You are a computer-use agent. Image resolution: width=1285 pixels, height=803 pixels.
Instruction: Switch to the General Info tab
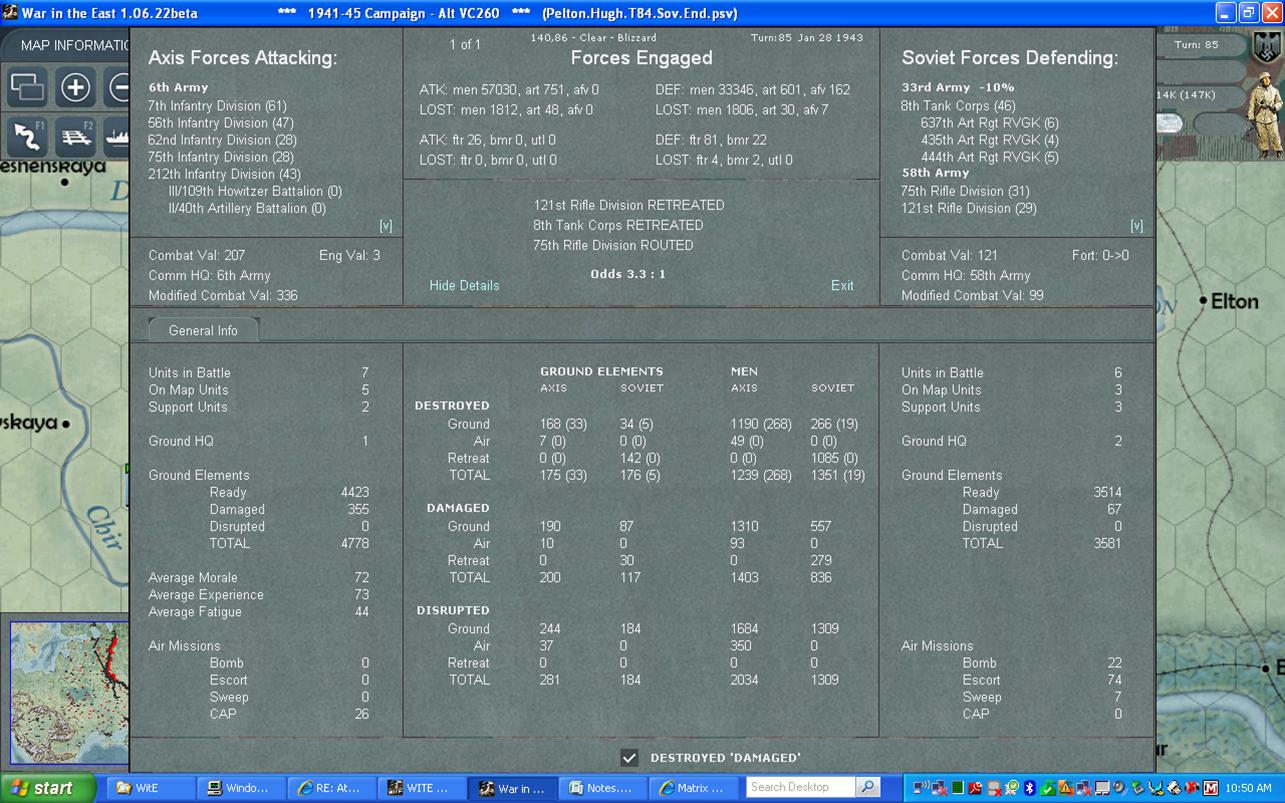[202, 330]
